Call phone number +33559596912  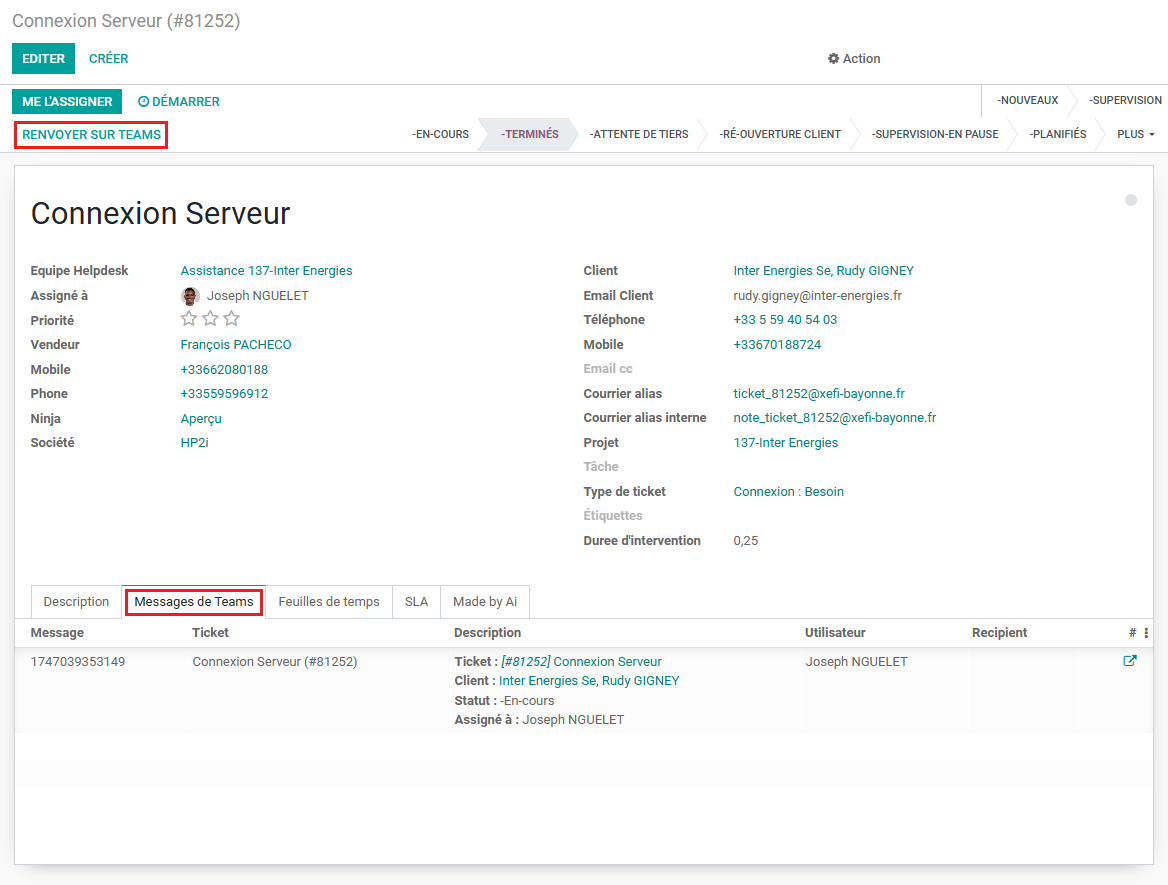point(224,394)
